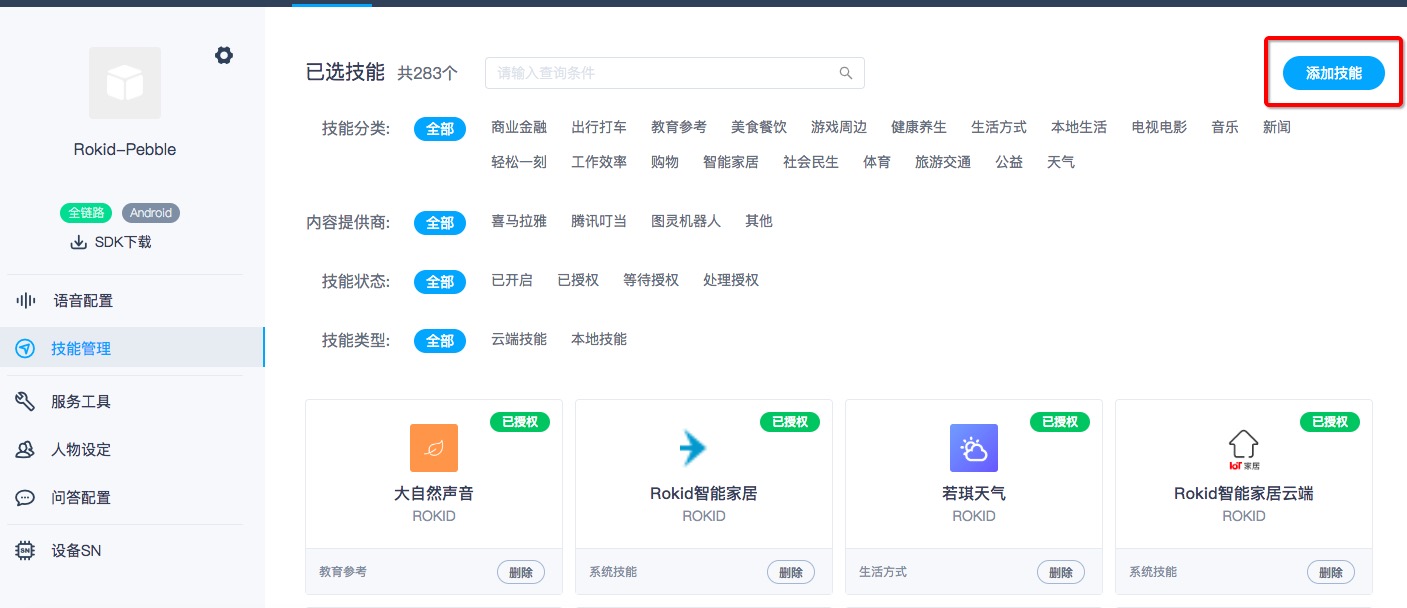The image size is (1407, 608).
Task: Select 全部 for 内容提供商
Action: click(x=440, y=222)
